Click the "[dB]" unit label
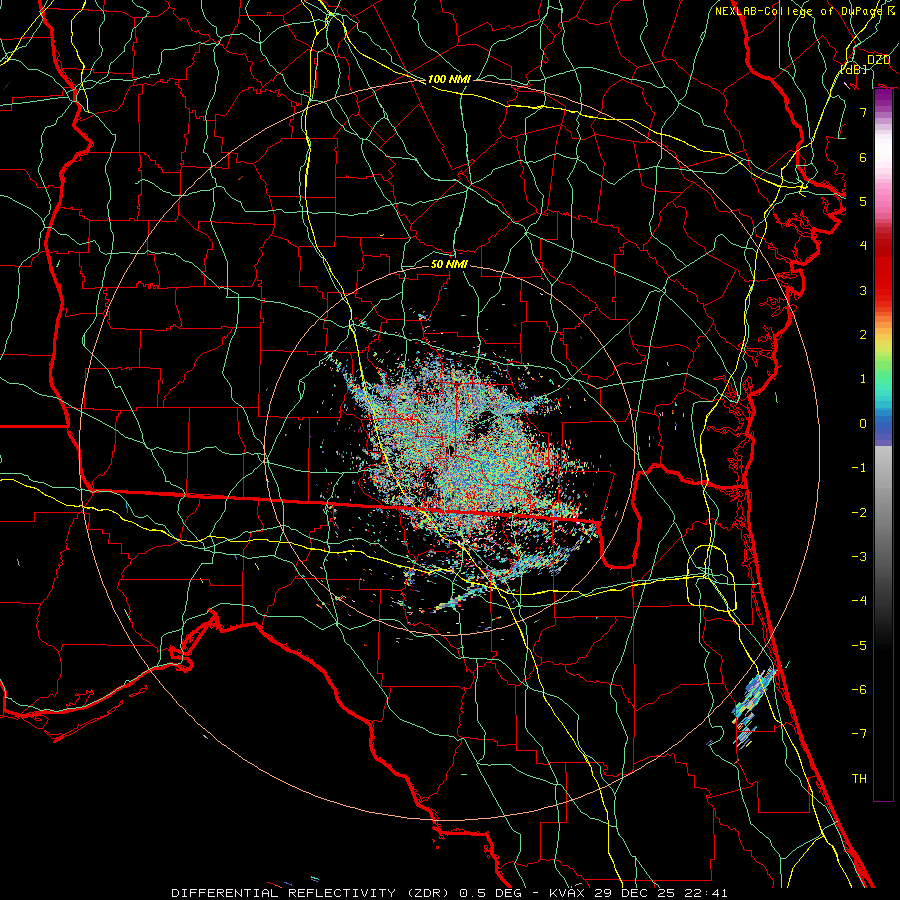The height and width of the screenshot is (900, 900). [x=854, y=69]
